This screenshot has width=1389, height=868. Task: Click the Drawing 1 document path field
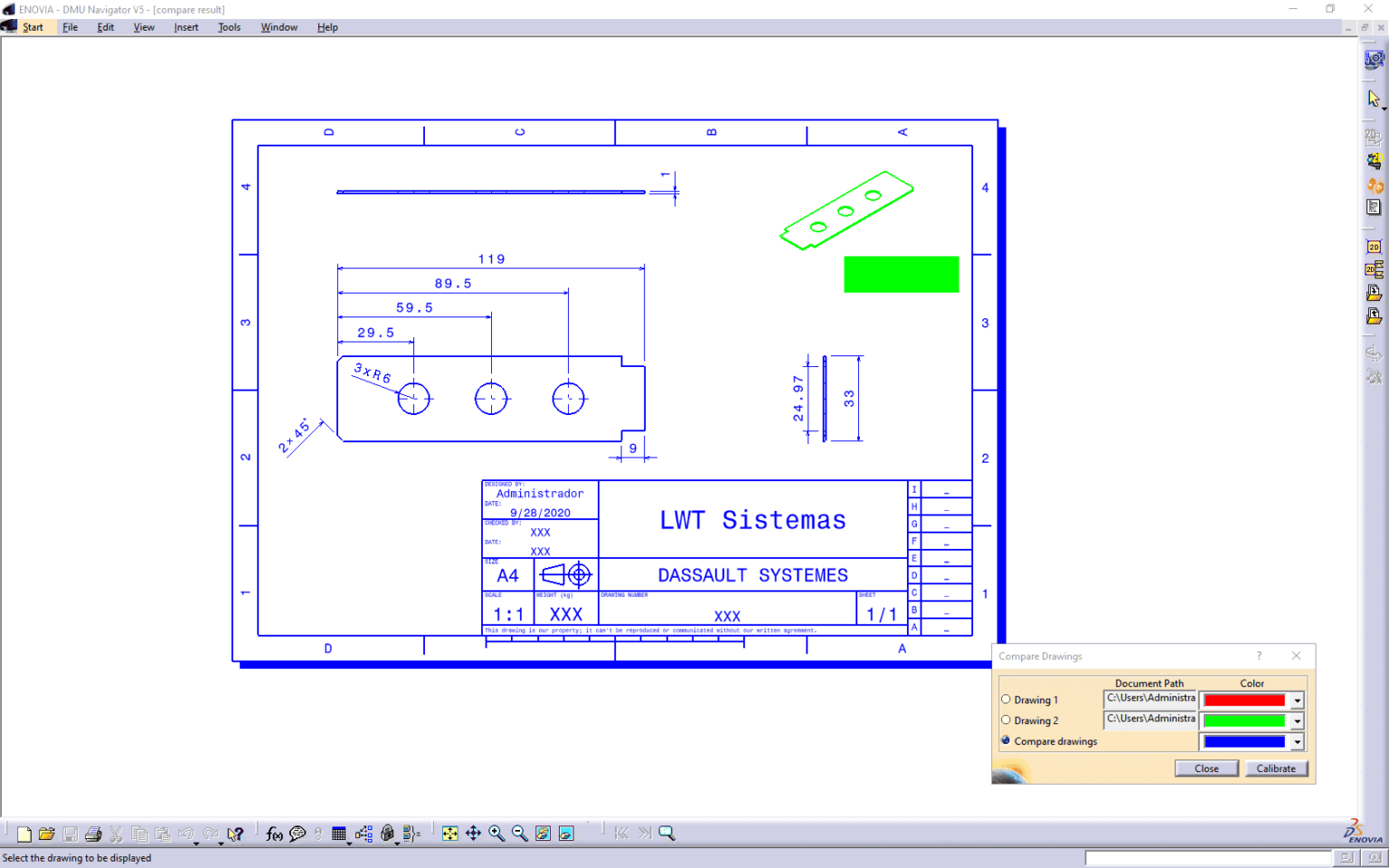(x=1149, y=699)
